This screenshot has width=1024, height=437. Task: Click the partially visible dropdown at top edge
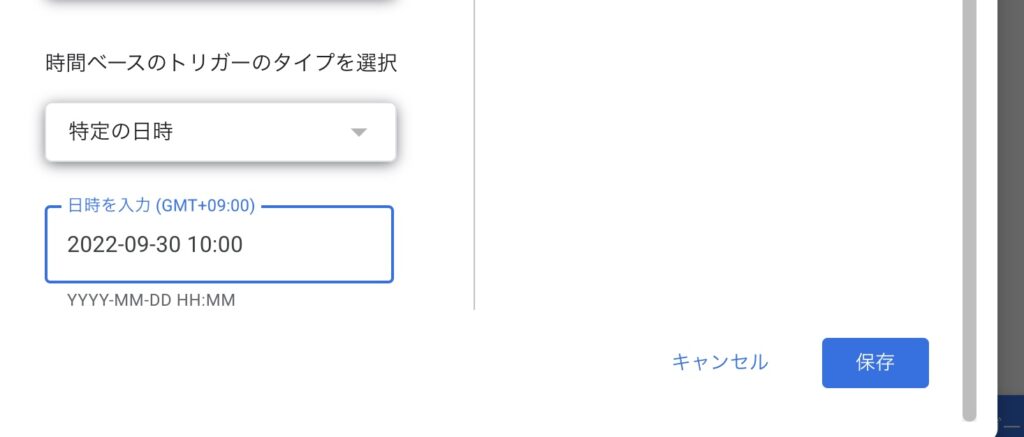pyautogui.click(x=220, y=8)
